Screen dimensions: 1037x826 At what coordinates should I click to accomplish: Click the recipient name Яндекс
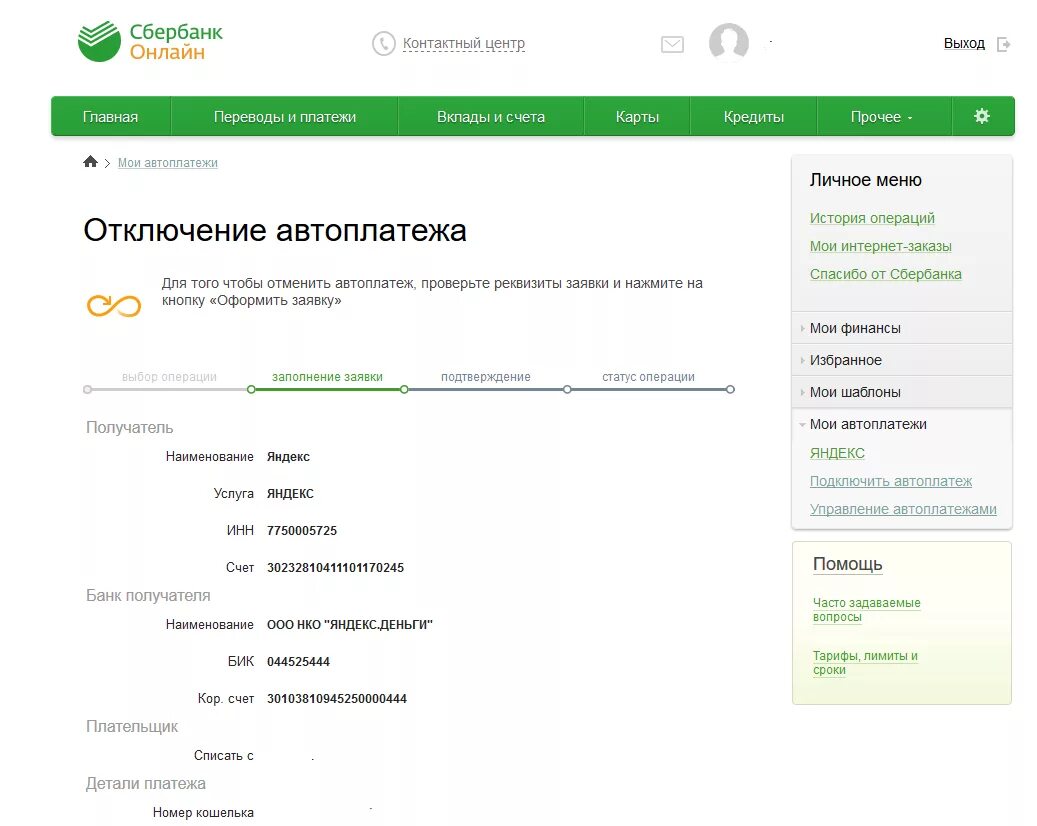pos(288,456)
